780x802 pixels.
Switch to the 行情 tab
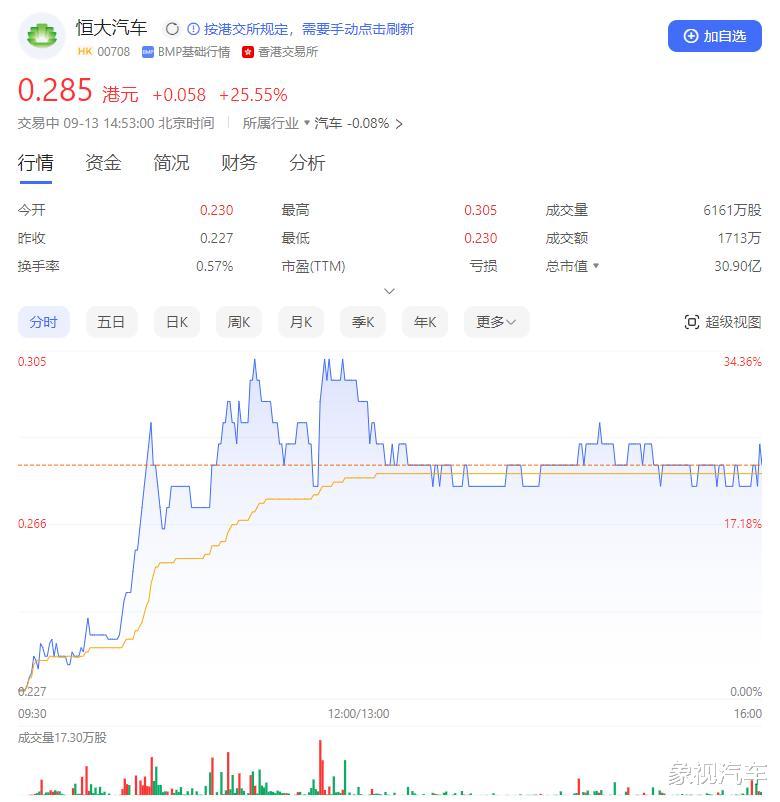click(35, 163)
